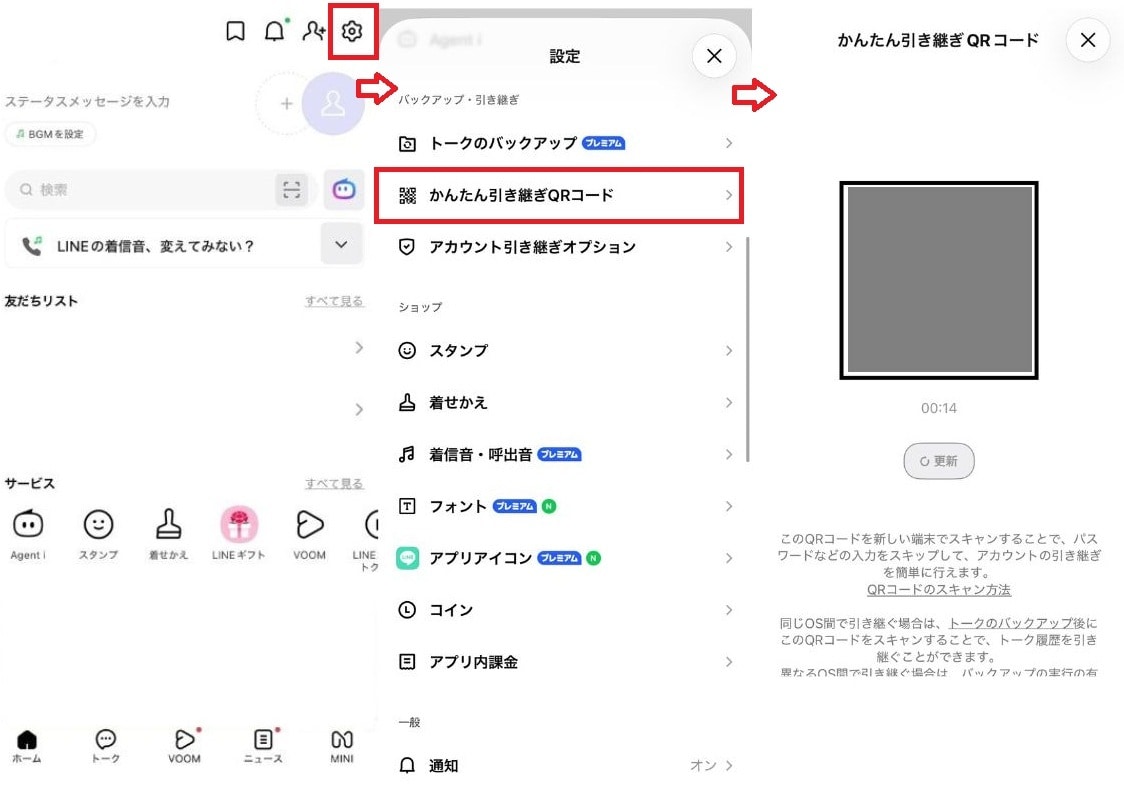Screen dimensions: 1124x789
Task: Tap the QR code image
Action: tap(939, 280)
